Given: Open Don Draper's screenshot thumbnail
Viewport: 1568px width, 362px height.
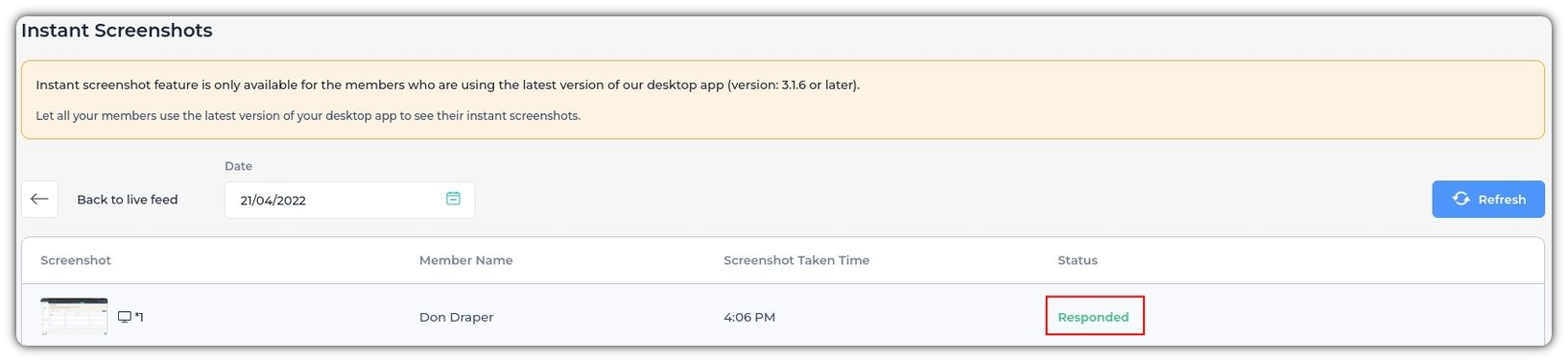Looking at the screenshot, I should point(74,316).
